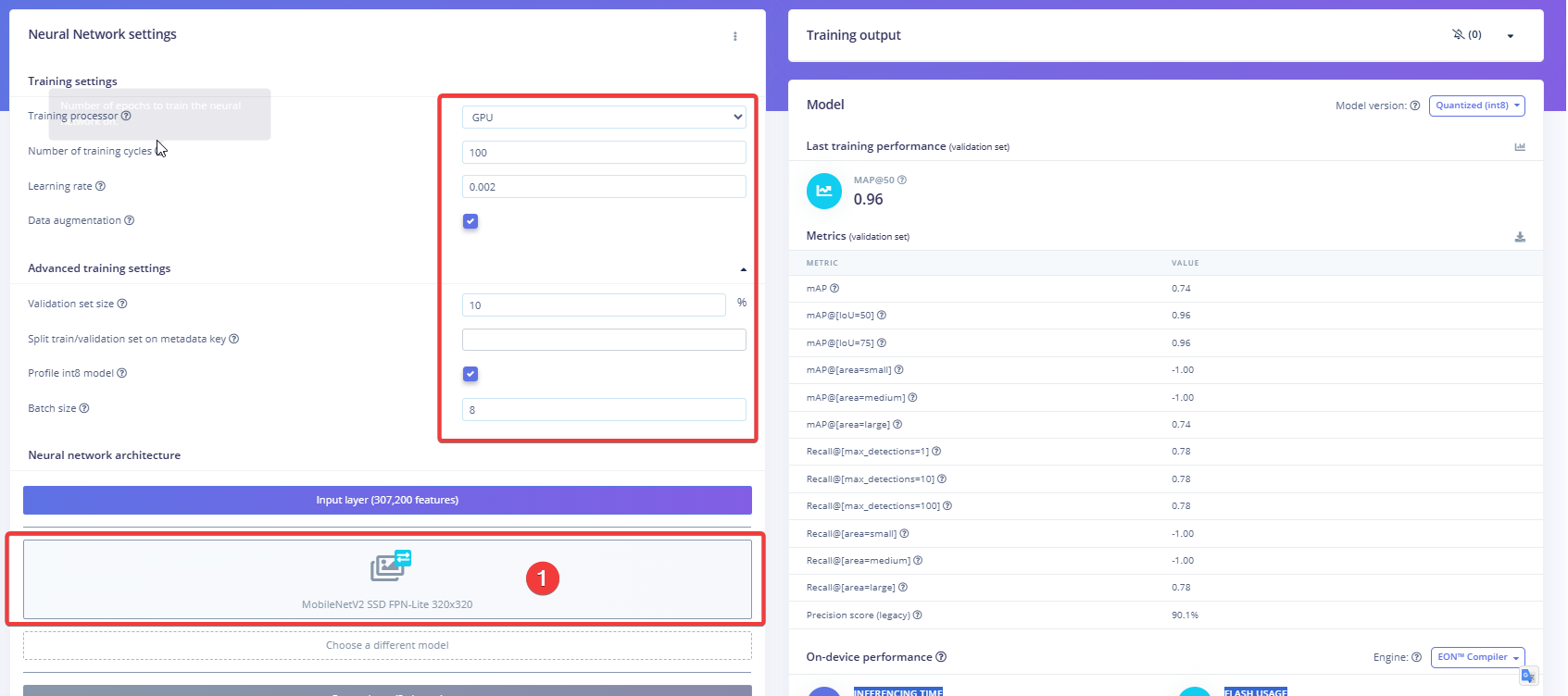Screen dimensions: 1568x696
Task: Select the MobileNetV2 SSD FPN-Lite 320x320 model block
Action: point(387,579)
